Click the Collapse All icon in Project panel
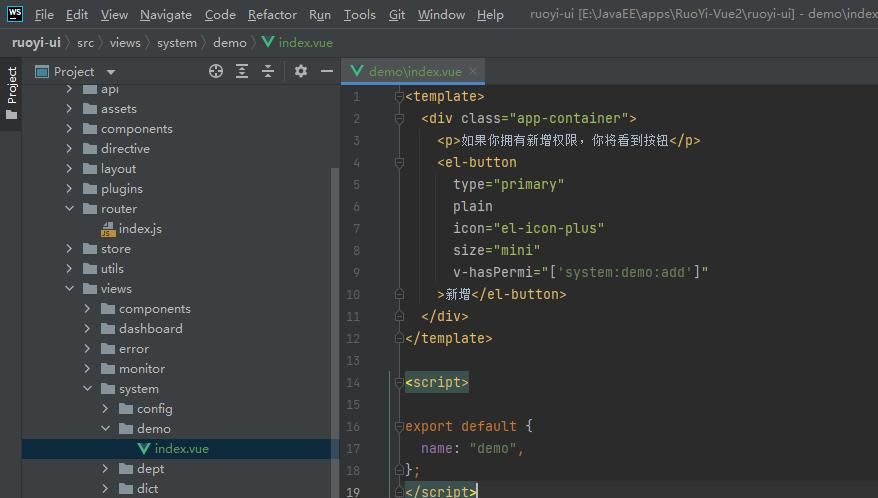878x498 pixels. [x=268, y=71]
